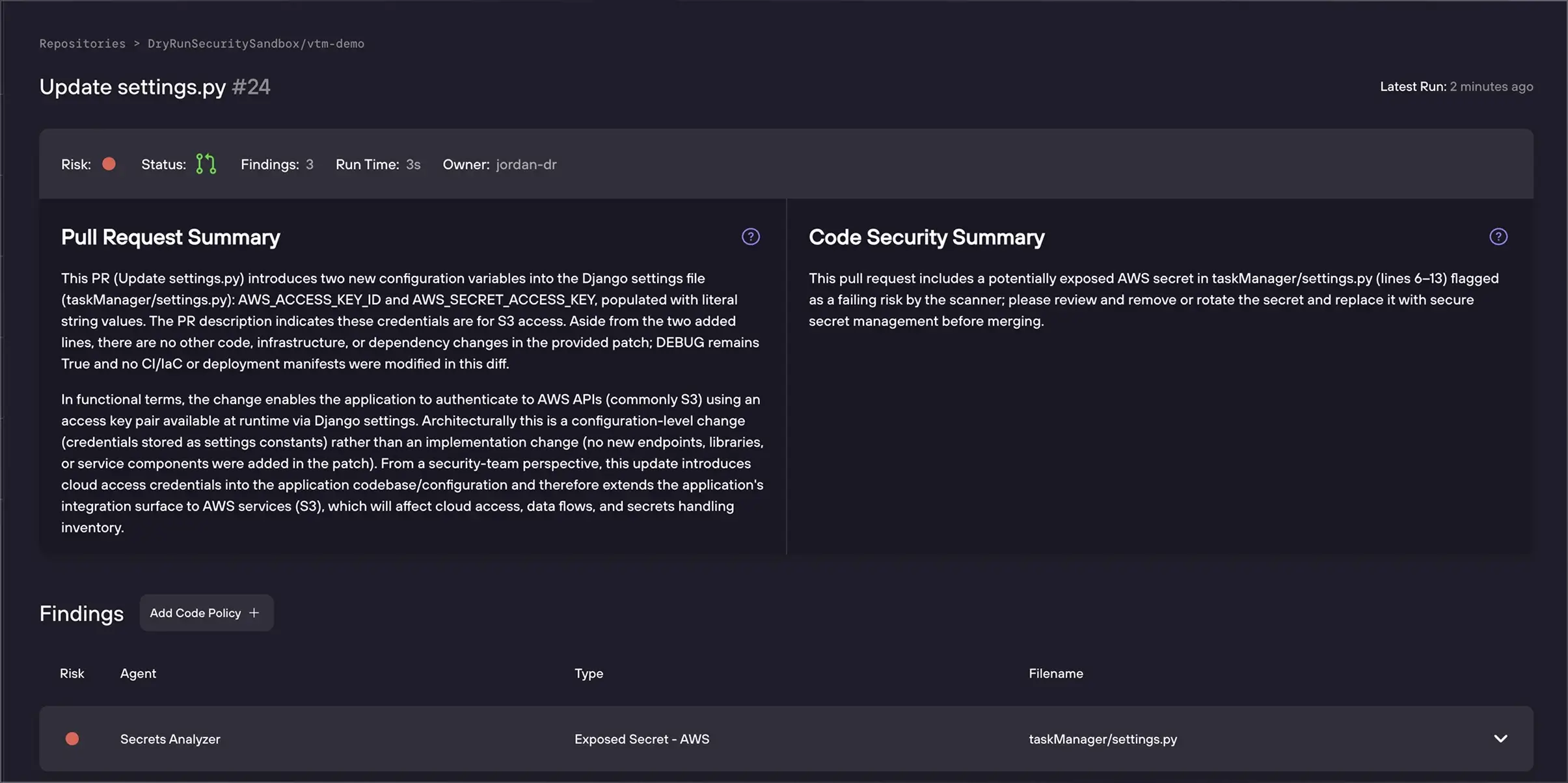Go to Repositories breadcrumb
The image size is (1568, 783).
[82, 44]
